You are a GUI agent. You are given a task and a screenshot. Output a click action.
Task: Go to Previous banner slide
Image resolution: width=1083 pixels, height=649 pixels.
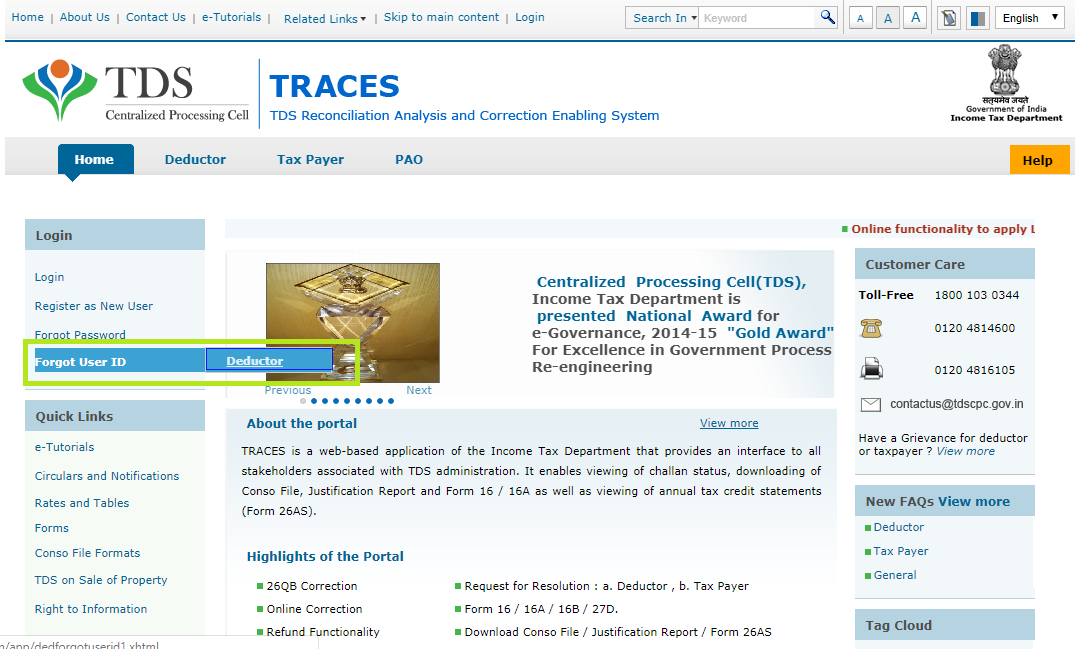287,390
